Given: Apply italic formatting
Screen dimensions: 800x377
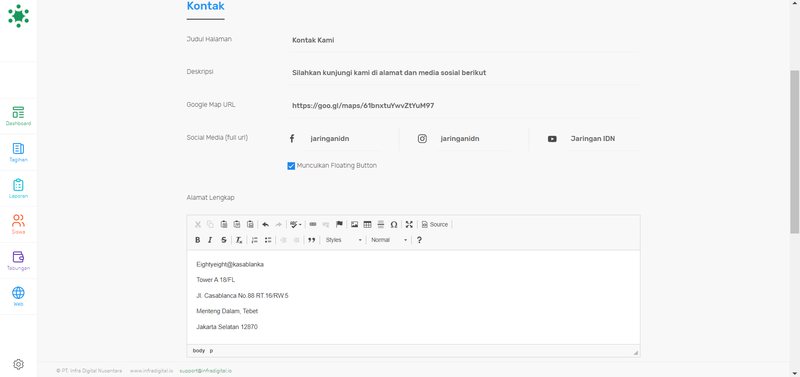Looking at the screenshot, I should pos(210,240).
